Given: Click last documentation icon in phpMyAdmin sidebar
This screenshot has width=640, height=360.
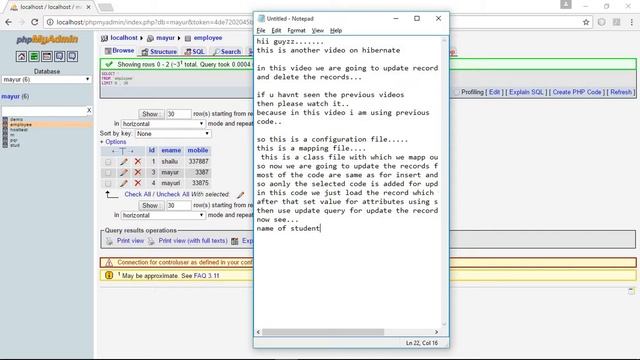Looking at the screenshot, I should 72,56.
